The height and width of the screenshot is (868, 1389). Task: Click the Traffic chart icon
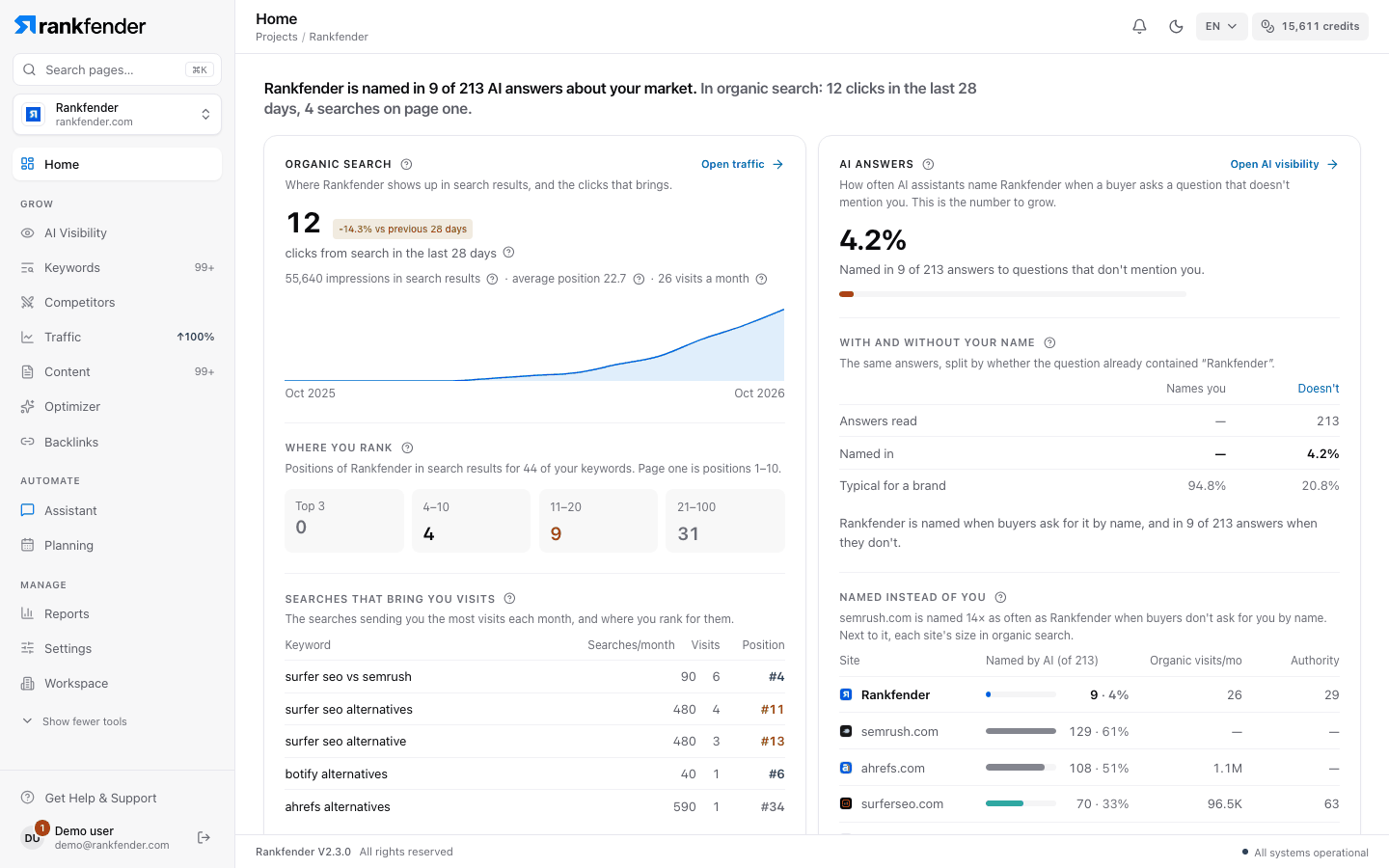click(x=27, y=338)
